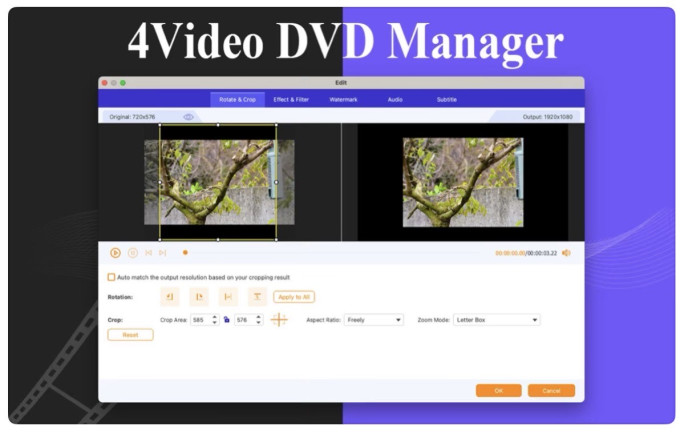Click the total duration 00:00:03.22 text
Viewport: 680px width, 434px height.
542,253
